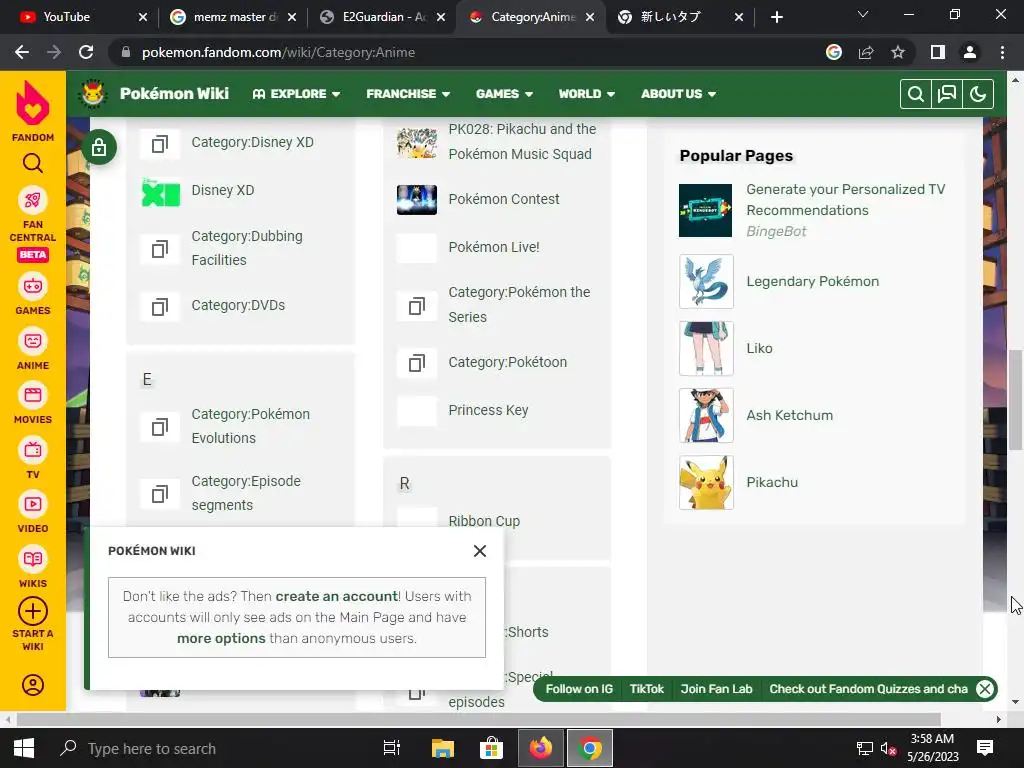
Task: Open Pikachu popular page thumbnail
Action: [x=706, y=483]
